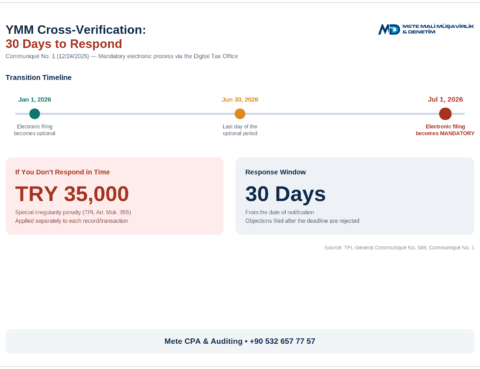Select the red Jul 1, 2026 timeline dot
480x369 pixels.
pos(445,114)
